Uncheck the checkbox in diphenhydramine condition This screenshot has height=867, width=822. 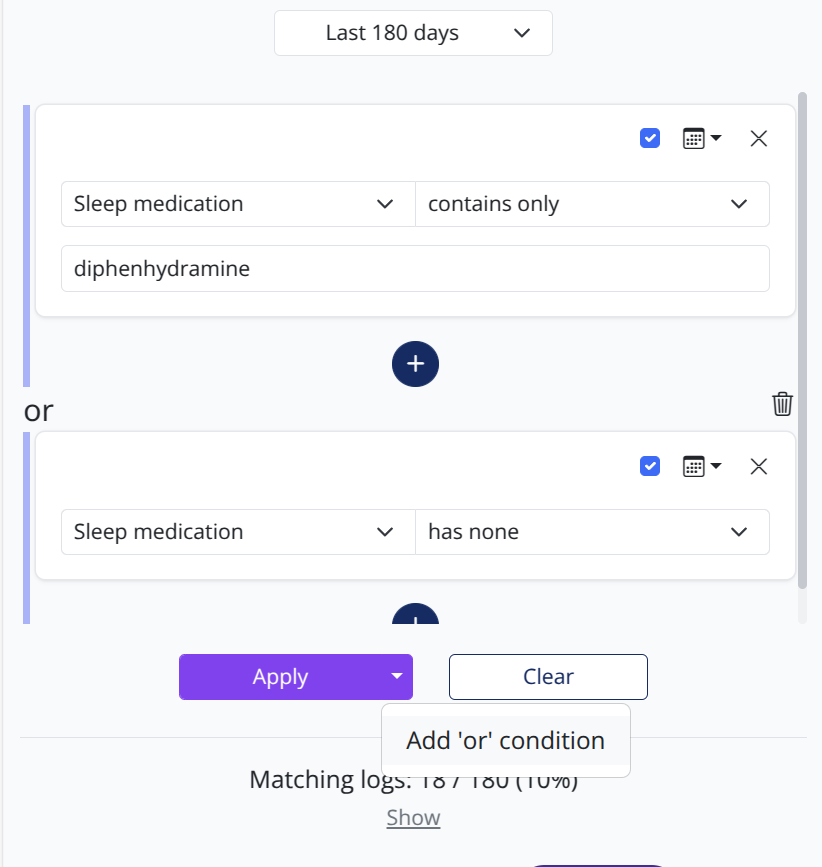click(x=650, y=138)
